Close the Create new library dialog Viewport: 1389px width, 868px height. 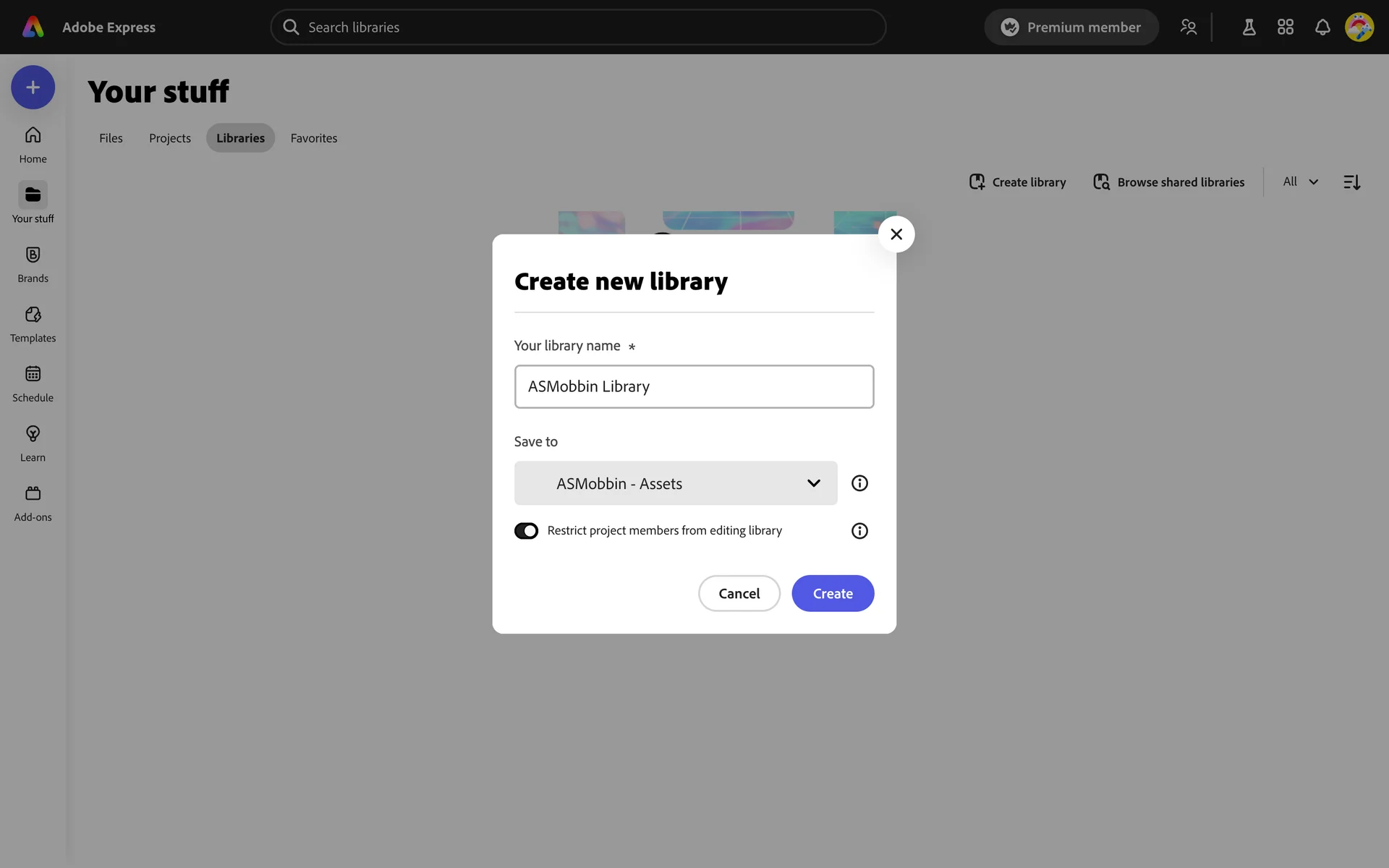(896, 234)
